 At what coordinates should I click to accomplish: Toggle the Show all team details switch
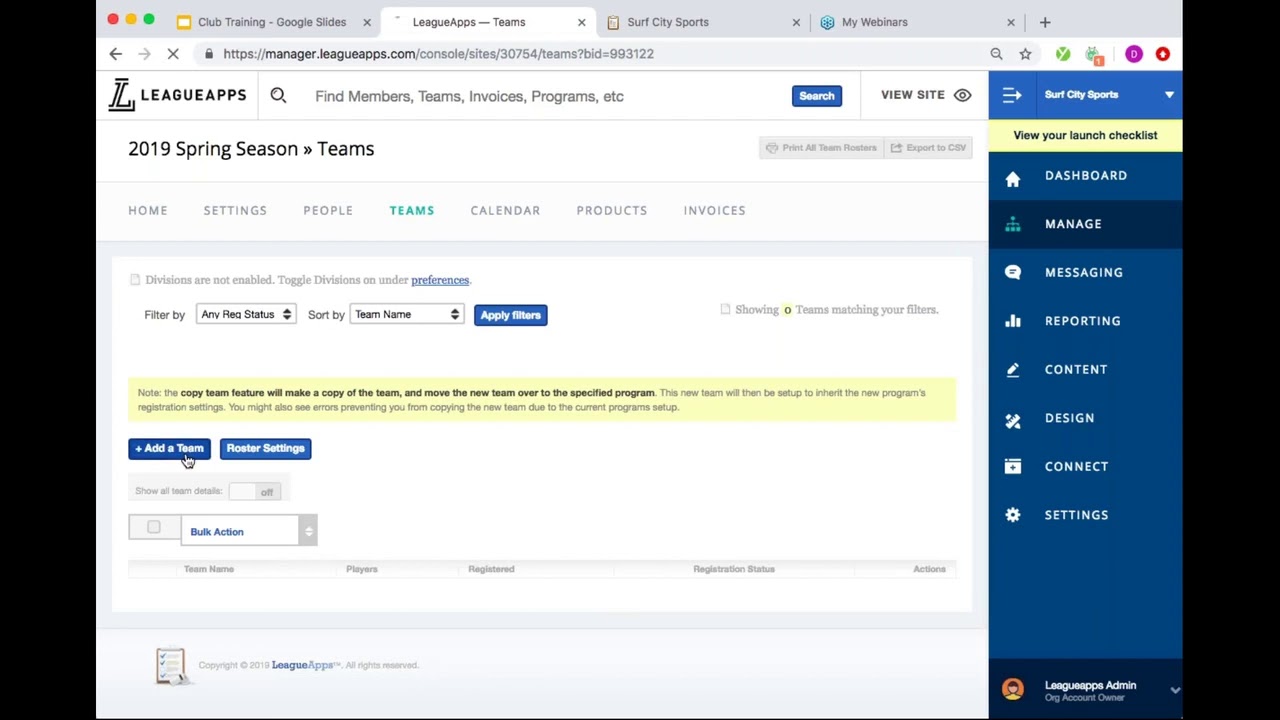(255, 491)
